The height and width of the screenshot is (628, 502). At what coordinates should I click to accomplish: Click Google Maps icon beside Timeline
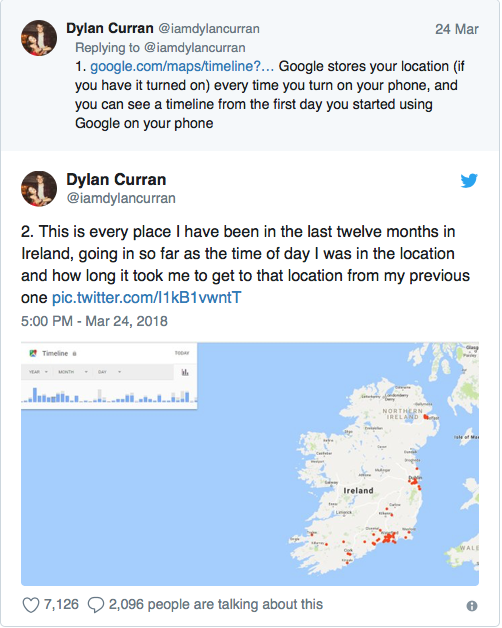pos(33,353)
